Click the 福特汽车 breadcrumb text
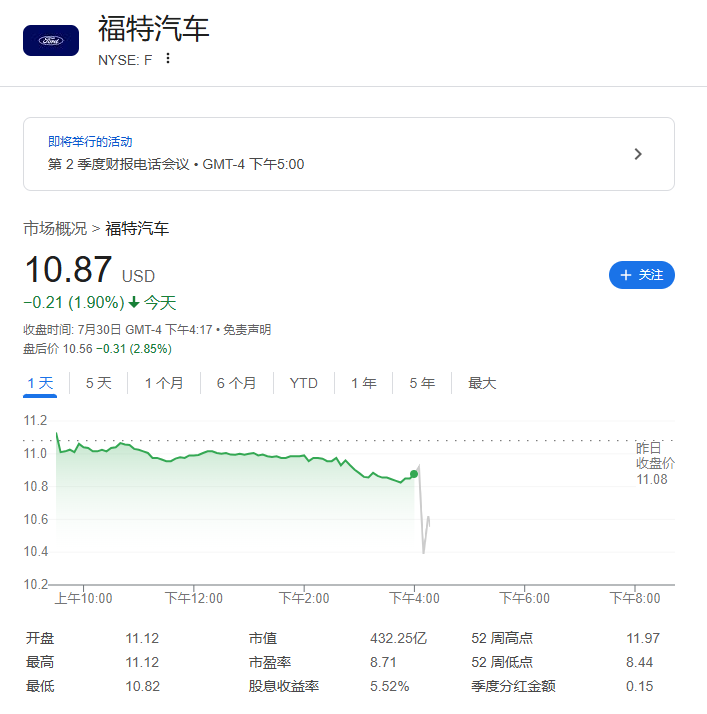707x714 pixels. (137, 229)
